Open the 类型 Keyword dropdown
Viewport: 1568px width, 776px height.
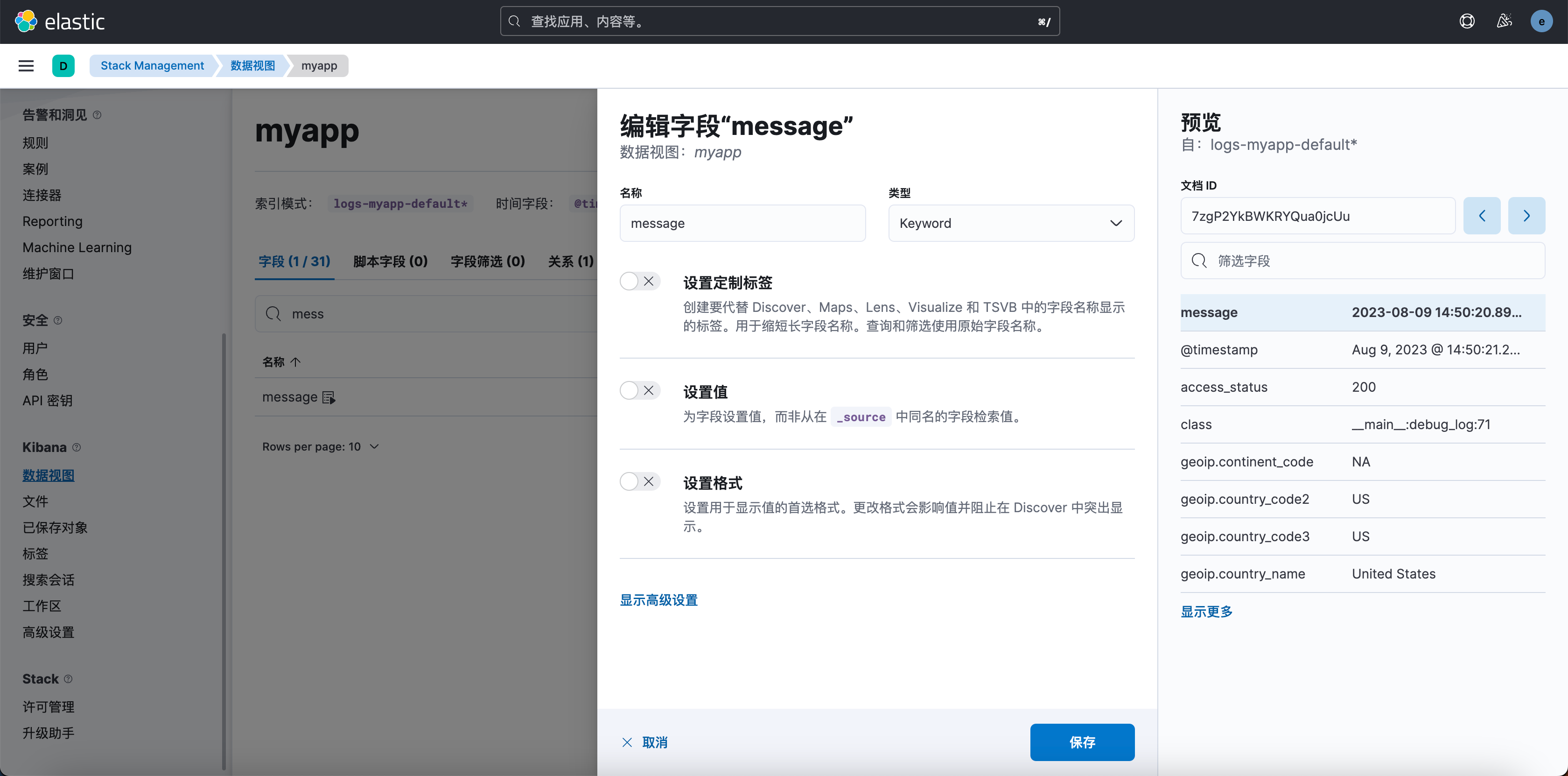coord(1011,223)
